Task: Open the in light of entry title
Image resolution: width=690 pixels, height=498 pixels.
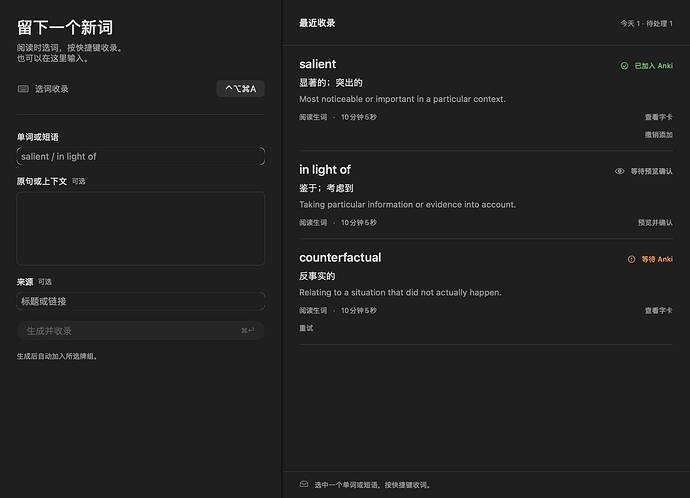Action: (325, 170)
